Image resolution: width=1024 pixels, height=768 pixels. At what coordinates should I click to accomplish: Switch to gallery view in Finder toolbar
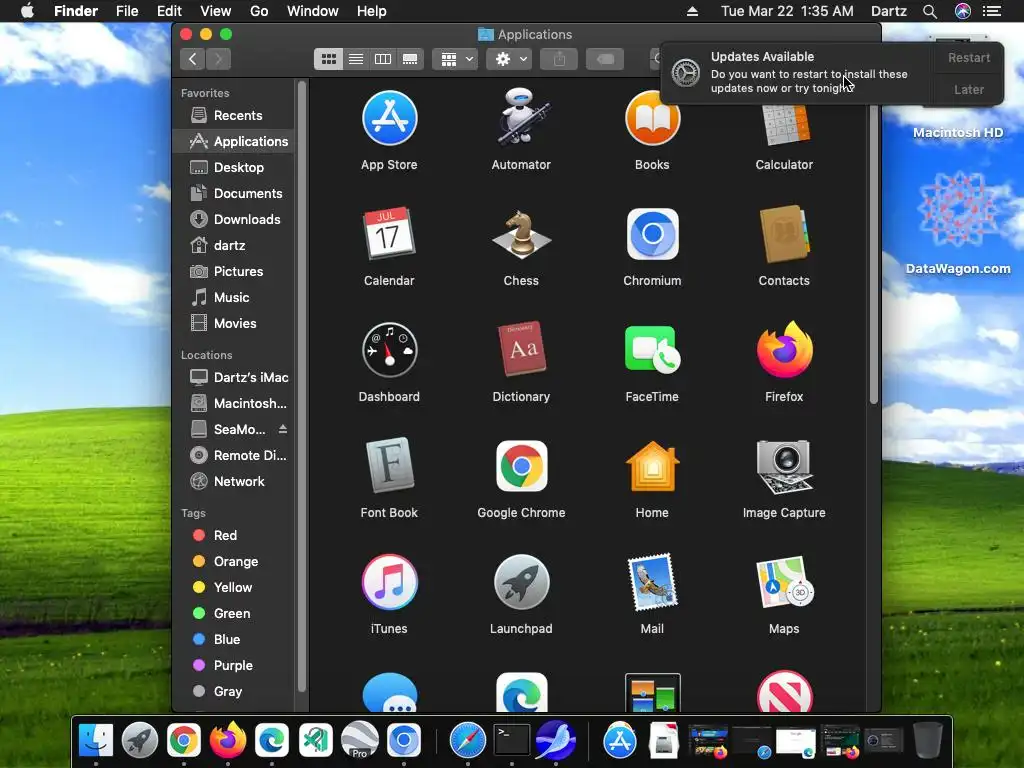(x=410, y=59)
